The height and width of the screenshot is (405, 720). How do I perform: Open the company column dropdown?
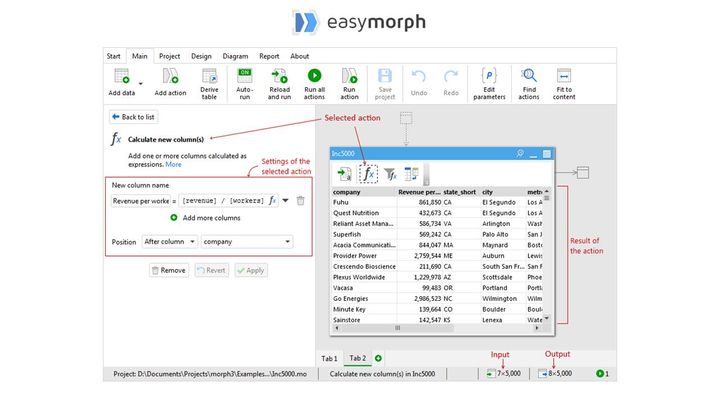tap(247, 242)
